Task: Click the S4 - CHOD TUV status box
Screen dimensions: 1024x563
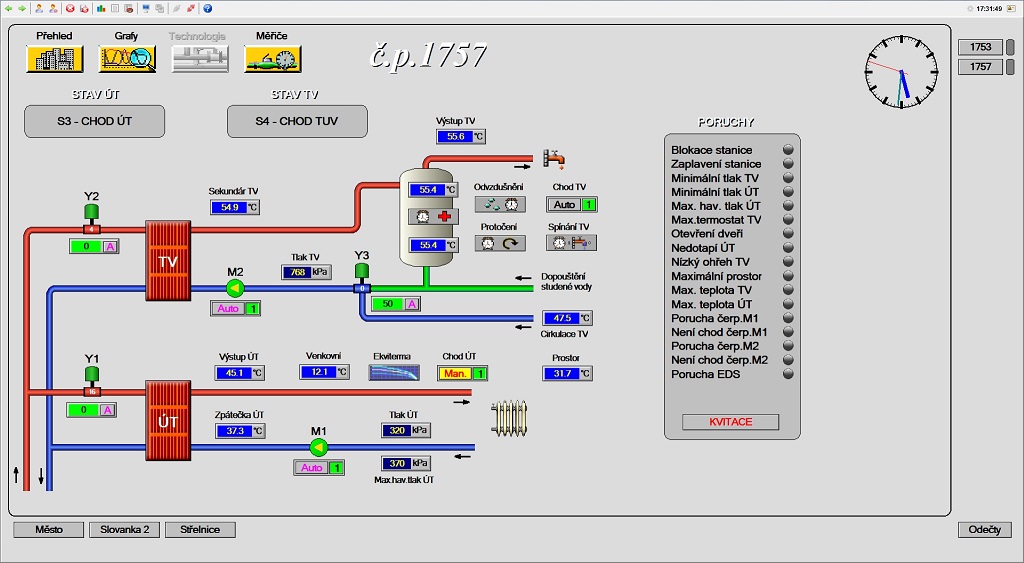Action: point(297,121)
